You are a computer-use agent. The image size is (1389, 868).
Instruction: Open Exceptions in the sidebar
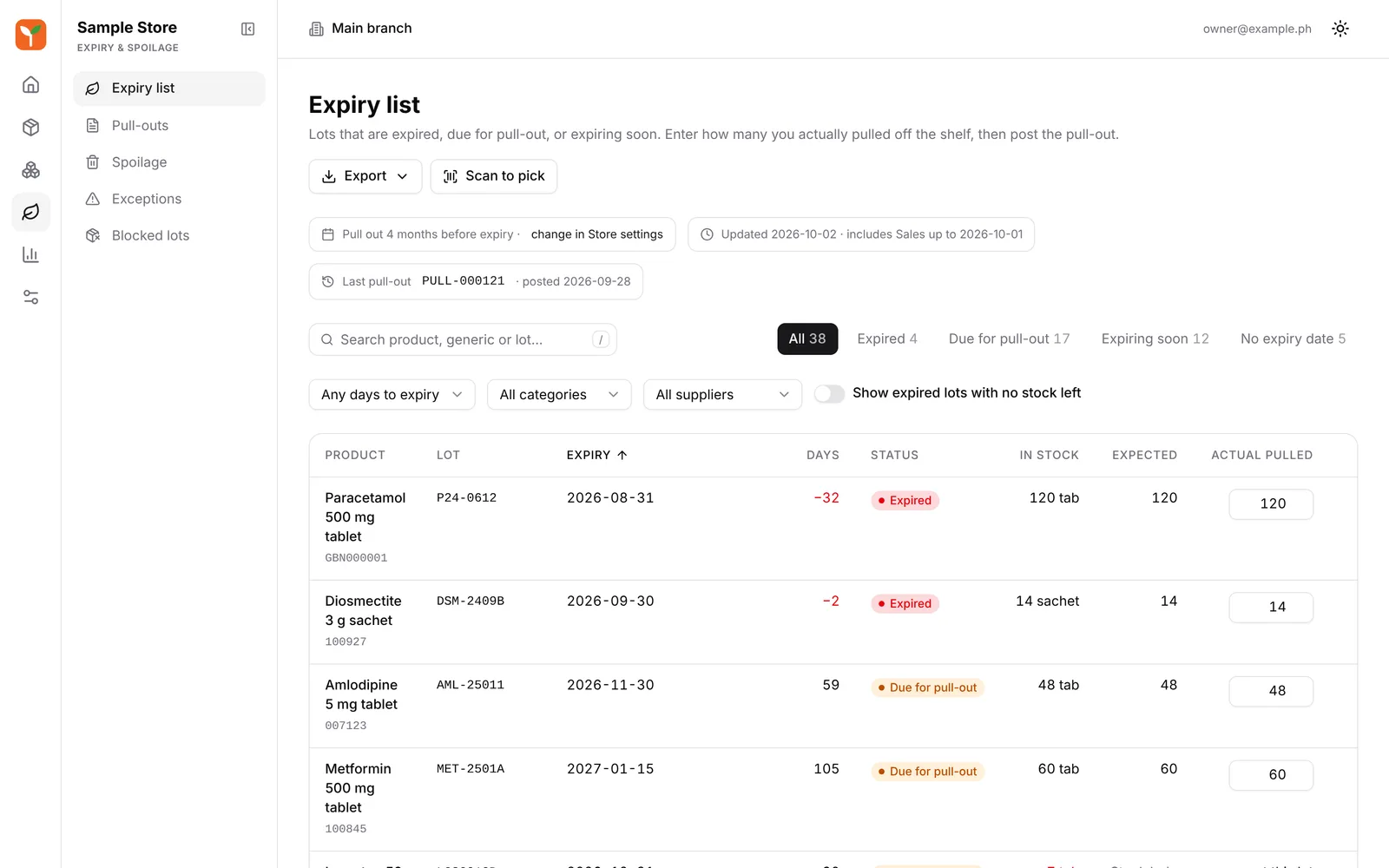tap(169, 199)
